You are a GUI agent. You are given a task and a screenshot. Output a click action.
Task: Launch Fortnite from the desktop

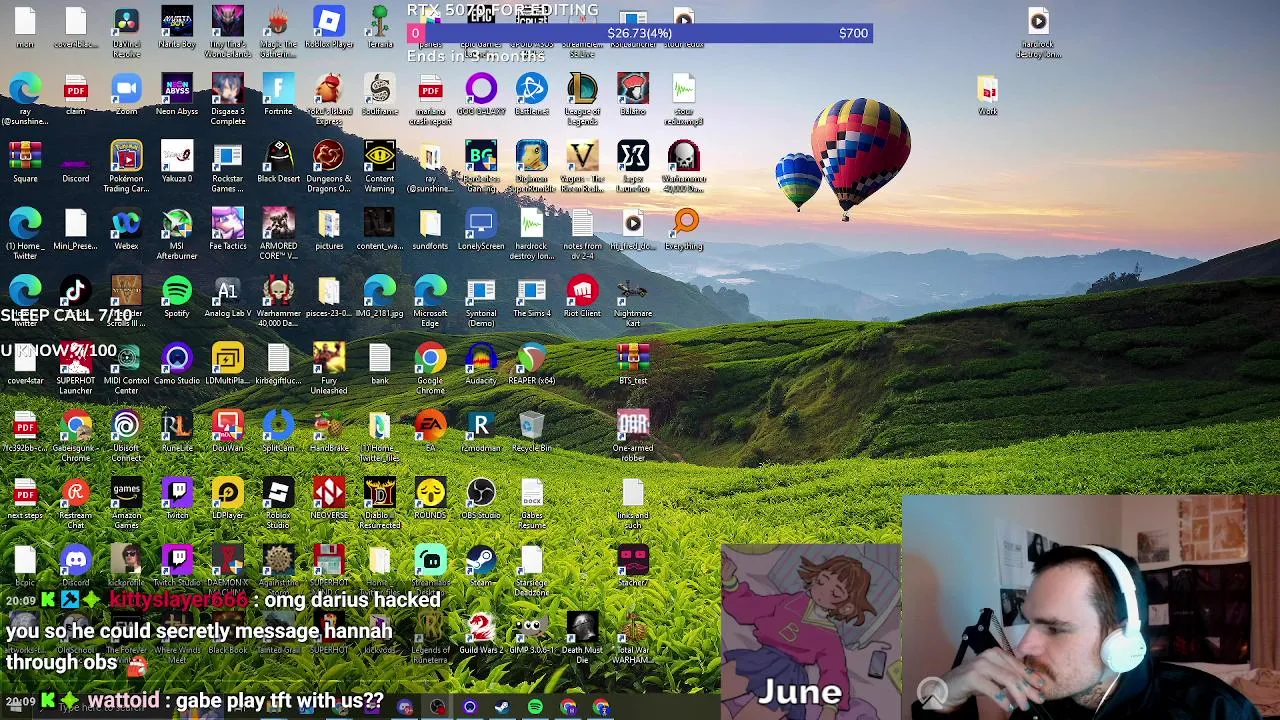pyautogui.click(x=278, y=95)
